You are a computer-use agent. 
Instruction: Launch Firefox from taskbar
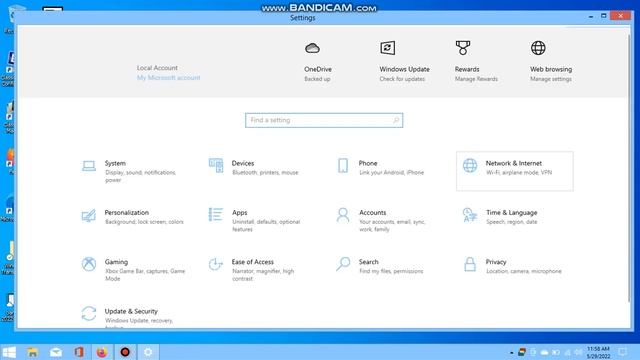(102, 352)
